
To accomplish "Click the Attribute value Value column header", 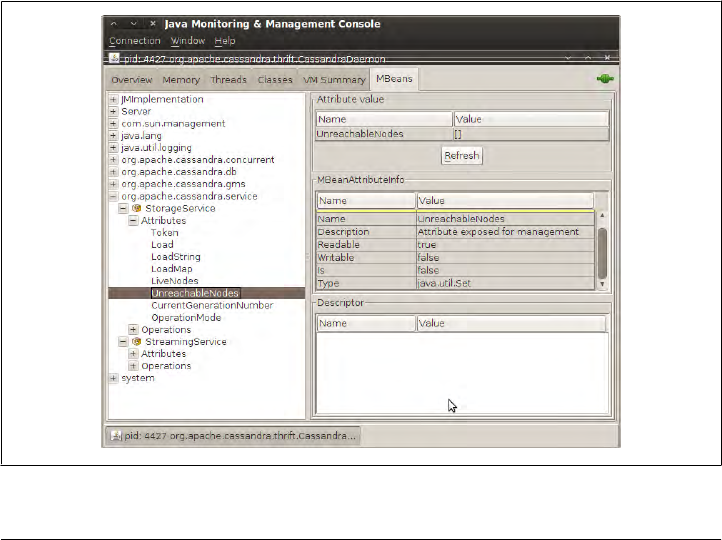I will (x=531, y=119).
